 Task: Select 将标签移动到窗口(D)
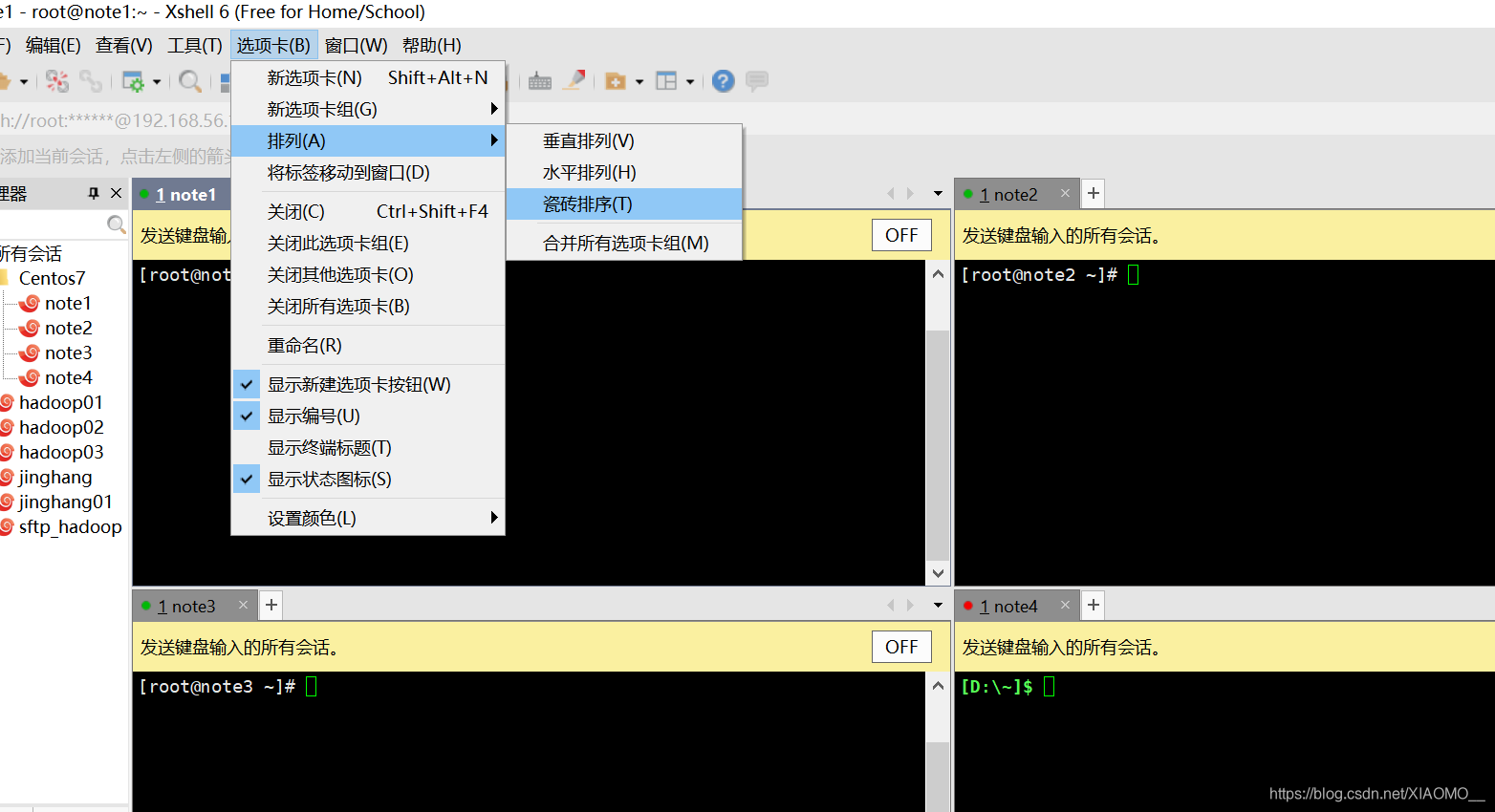click(x=368, y=172)
